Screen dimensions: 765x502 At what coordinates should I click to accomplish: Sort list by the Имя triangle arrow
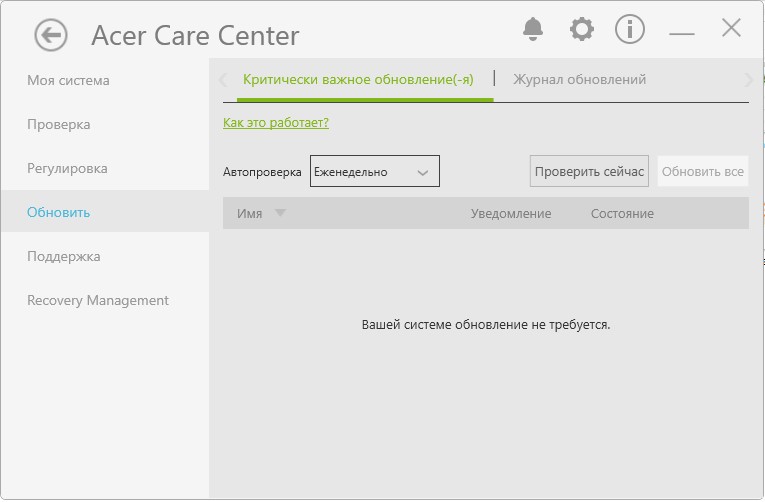[x=280, y=213]
